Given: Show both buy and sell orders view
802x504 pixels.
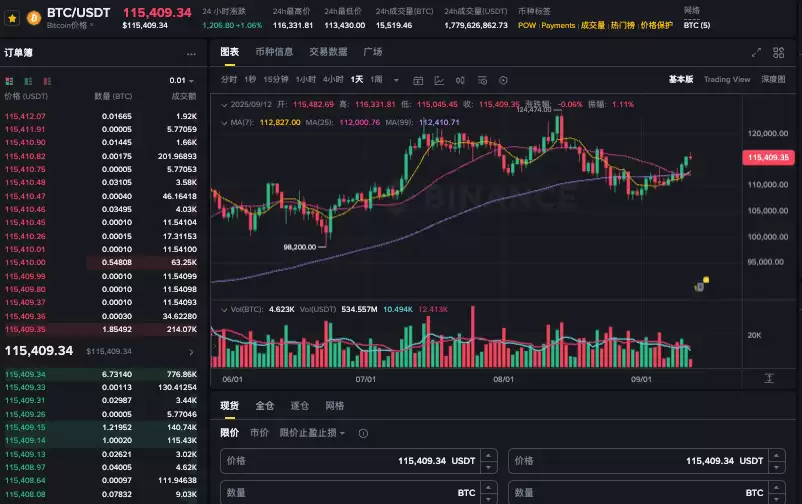Looking at the screenshot, I should pos(9,81).
